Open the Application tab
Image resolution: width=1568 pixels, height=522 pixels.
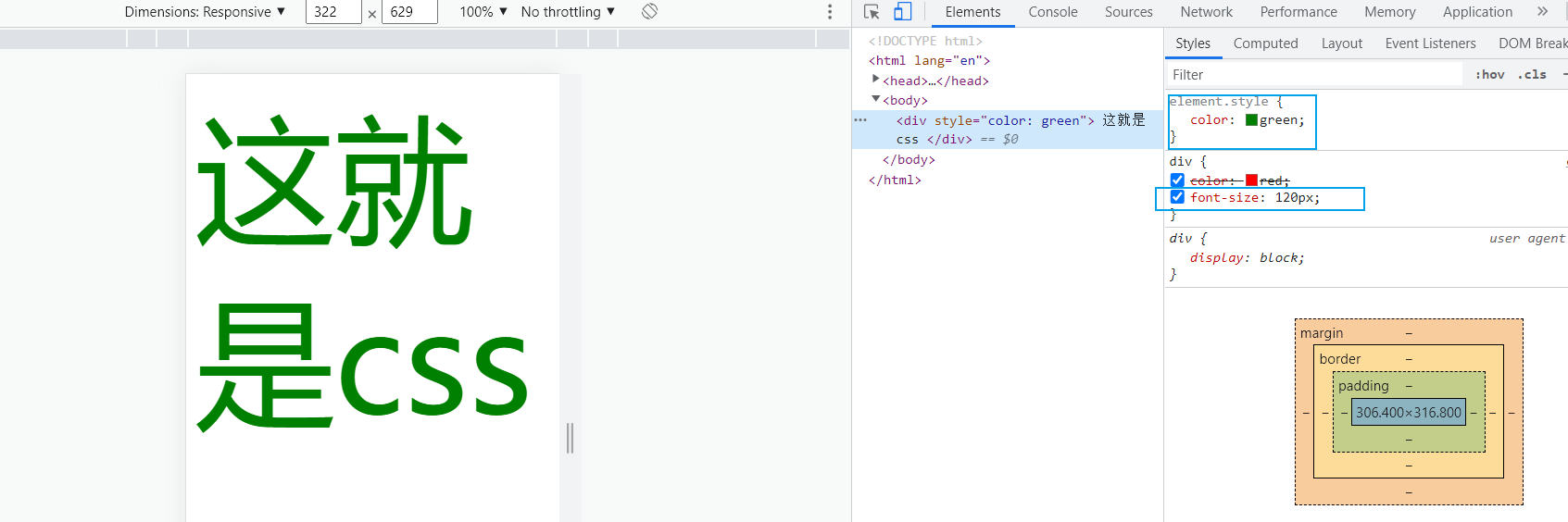click(x=1477, y=12)
